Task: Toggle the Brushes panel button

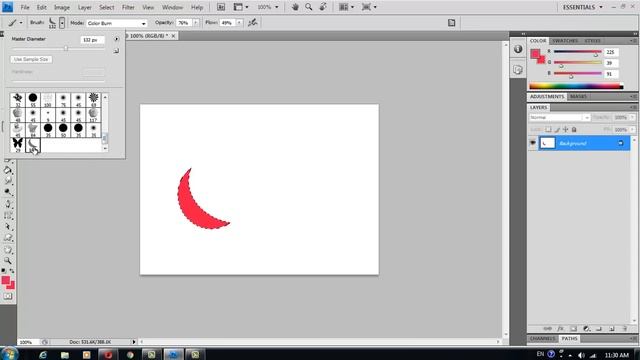Action: point(451,23)
